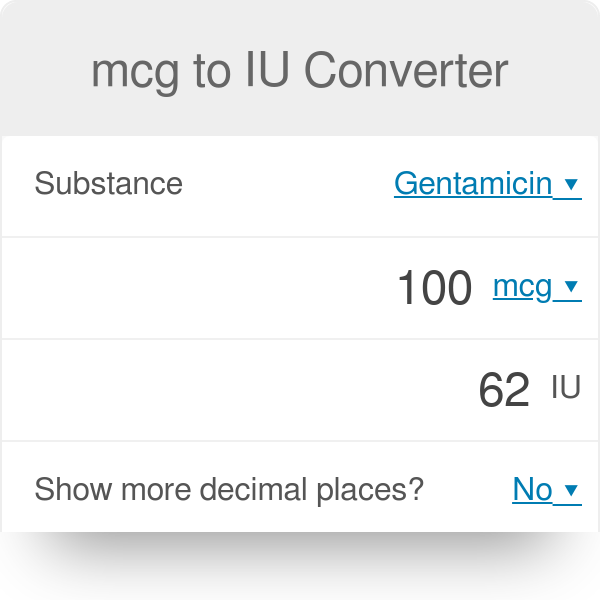
Task: Open the mcg unit selector
Action: (522, 287)
